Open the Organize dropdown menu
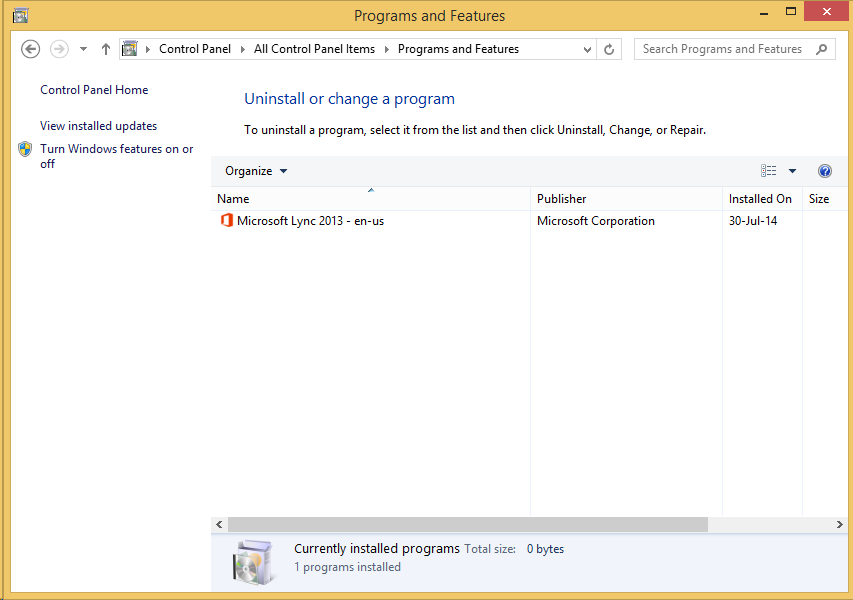This screenshot has height=600, width=853. tap(256, 171)
